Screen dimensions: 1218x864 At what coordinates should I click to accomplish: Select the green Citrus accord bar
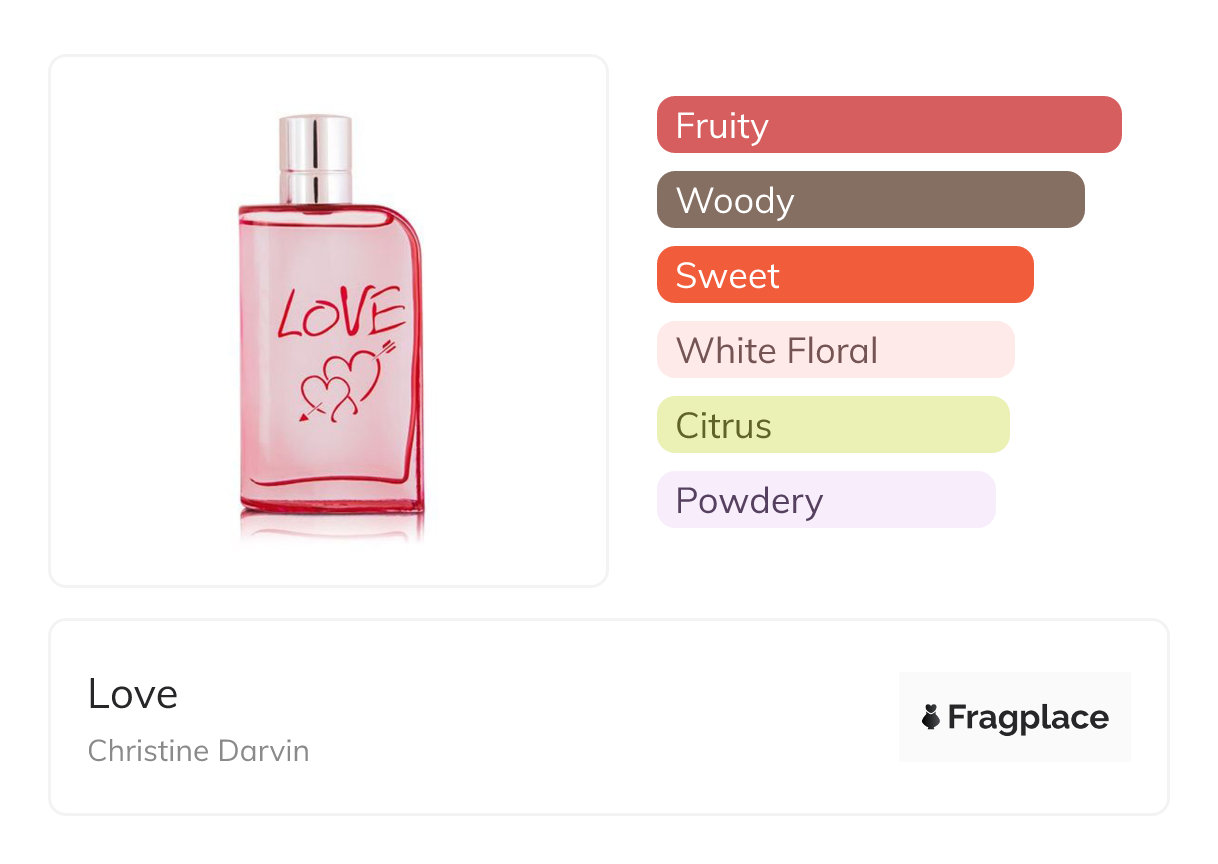(832, 425)
